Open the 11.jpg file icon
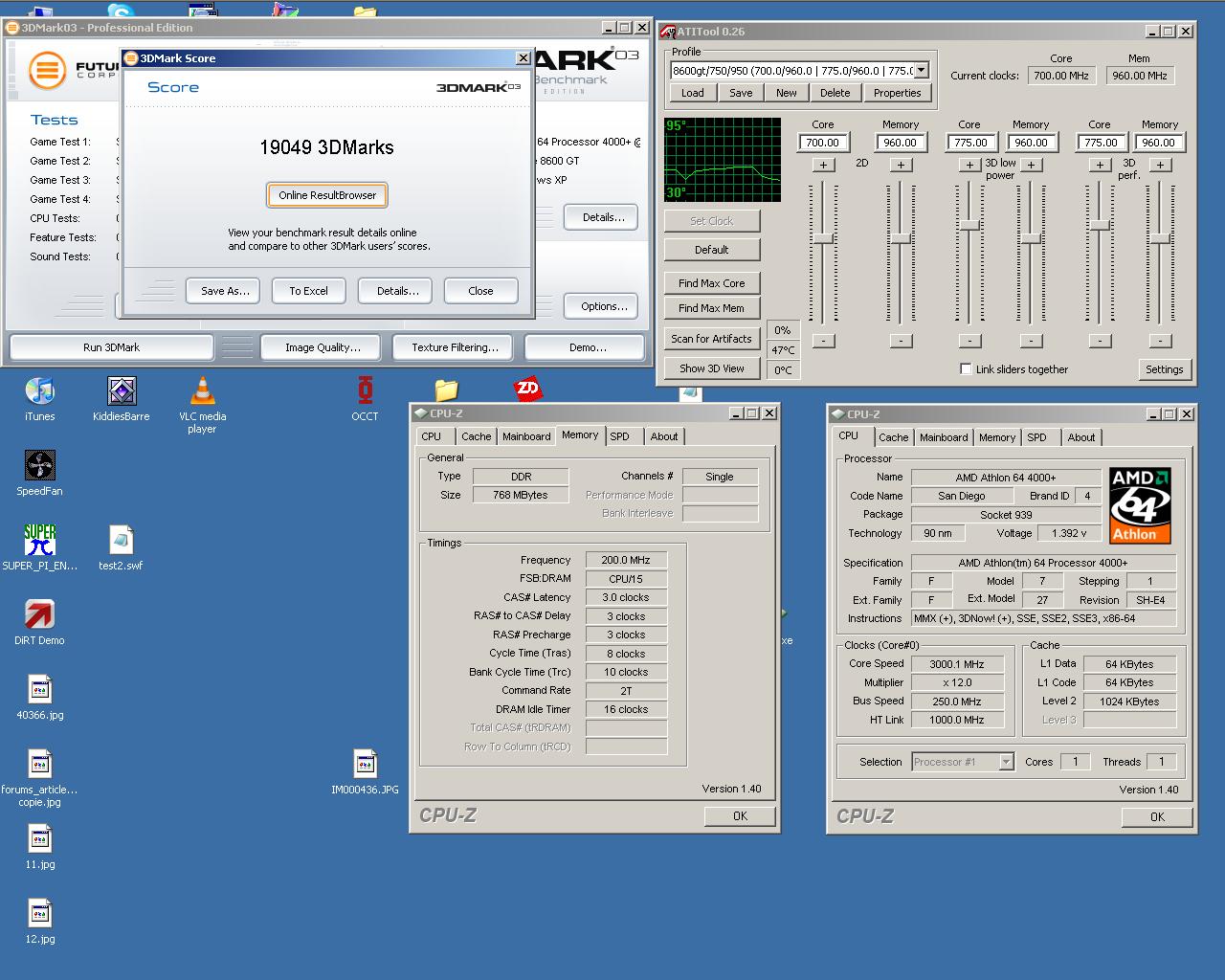Image resolution: width=1225 pixels, height=980 pixels. click(x=39, y=839)
